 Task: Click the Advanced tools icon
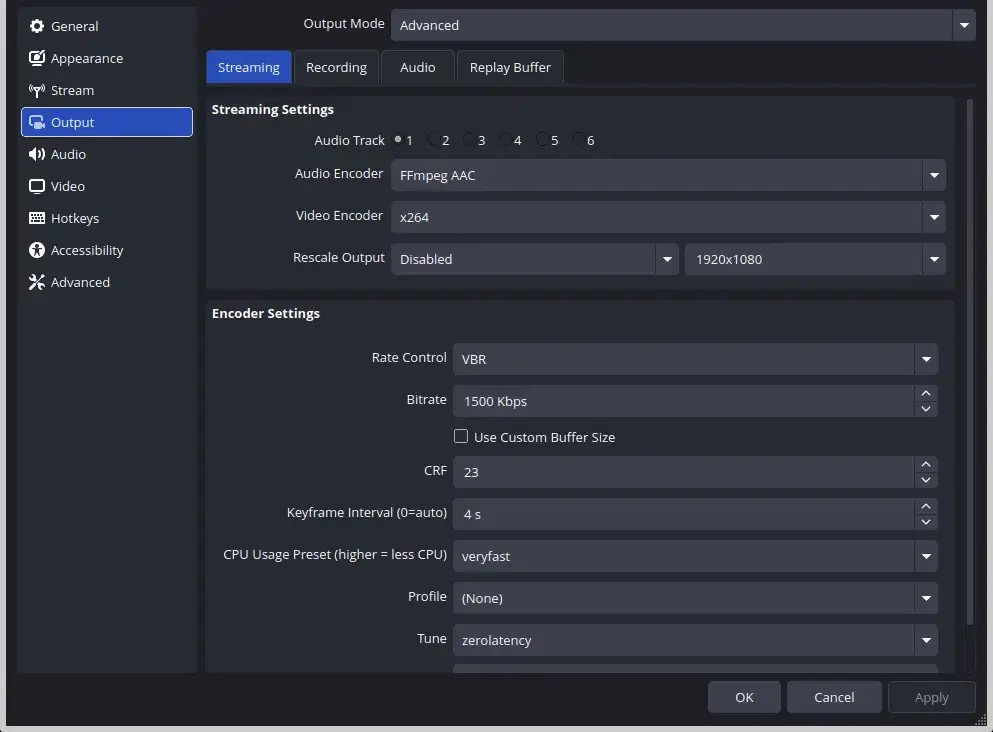[x=37, y=282]
